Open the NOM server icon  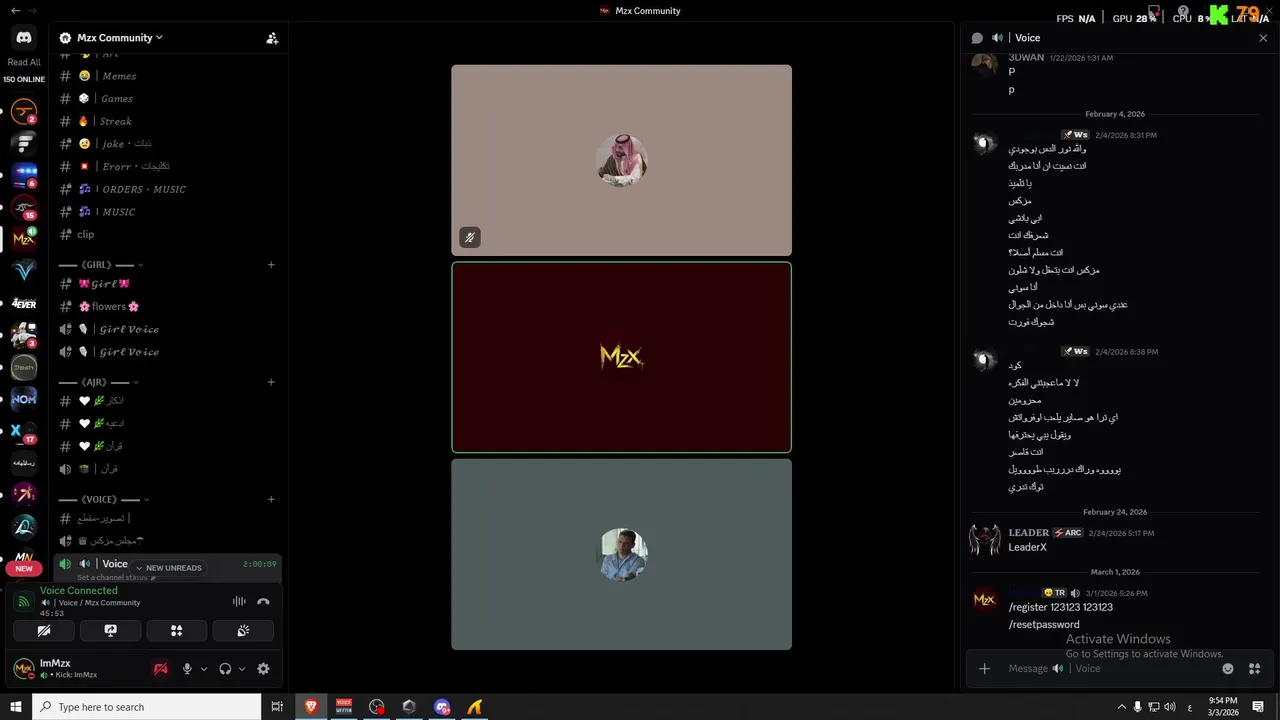(x=24, y=399)
